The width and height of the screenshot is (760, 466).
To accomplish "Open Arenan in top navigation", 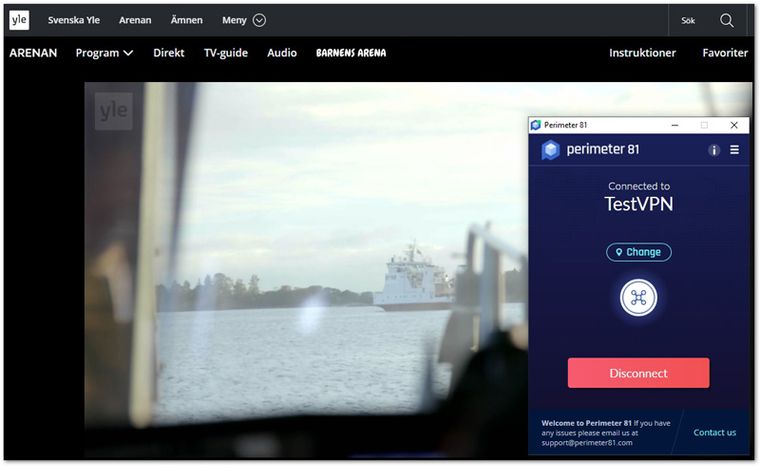I will click(x=135, y=20).
